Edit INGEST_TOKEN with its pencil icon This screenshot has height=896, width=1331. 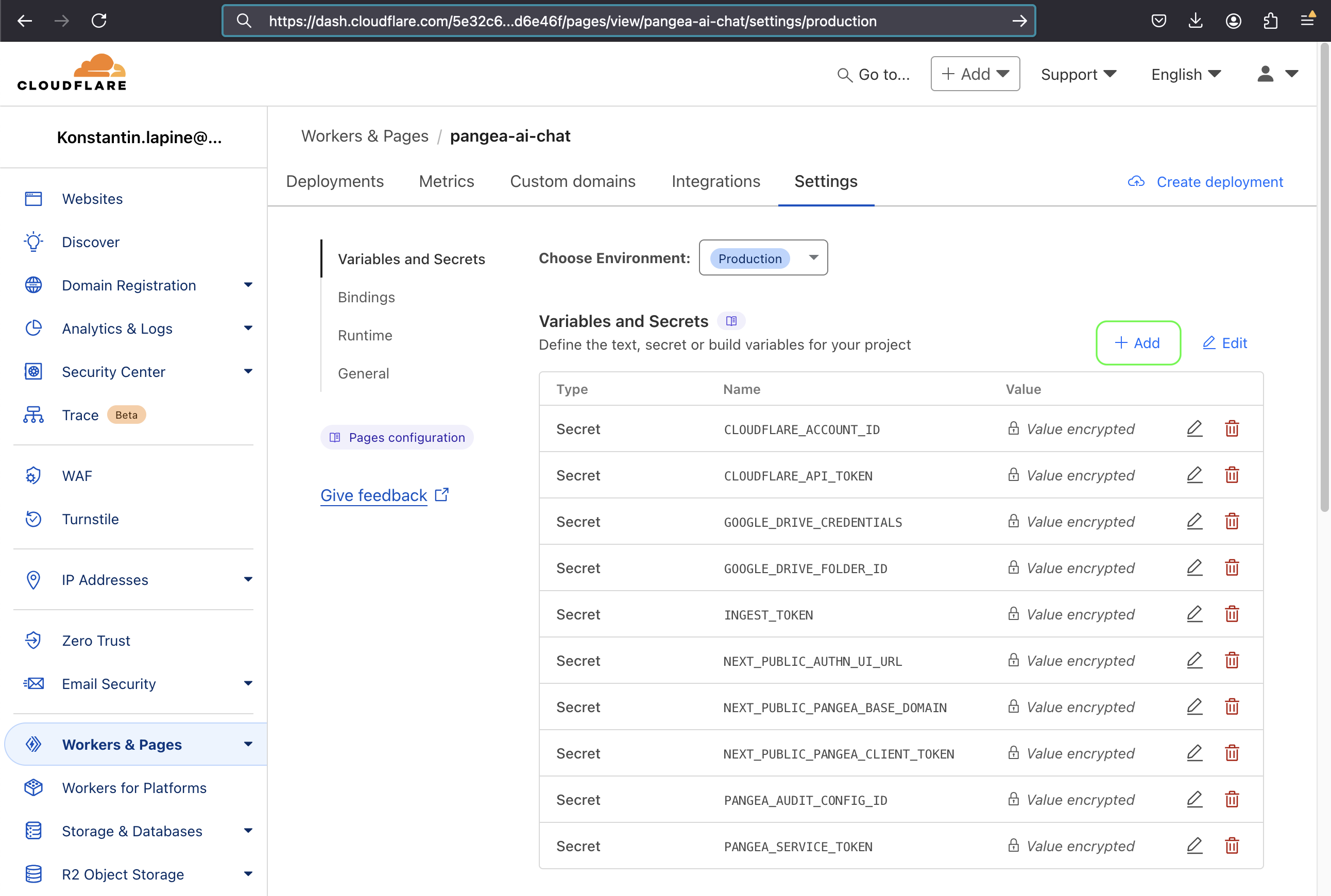1195,614
